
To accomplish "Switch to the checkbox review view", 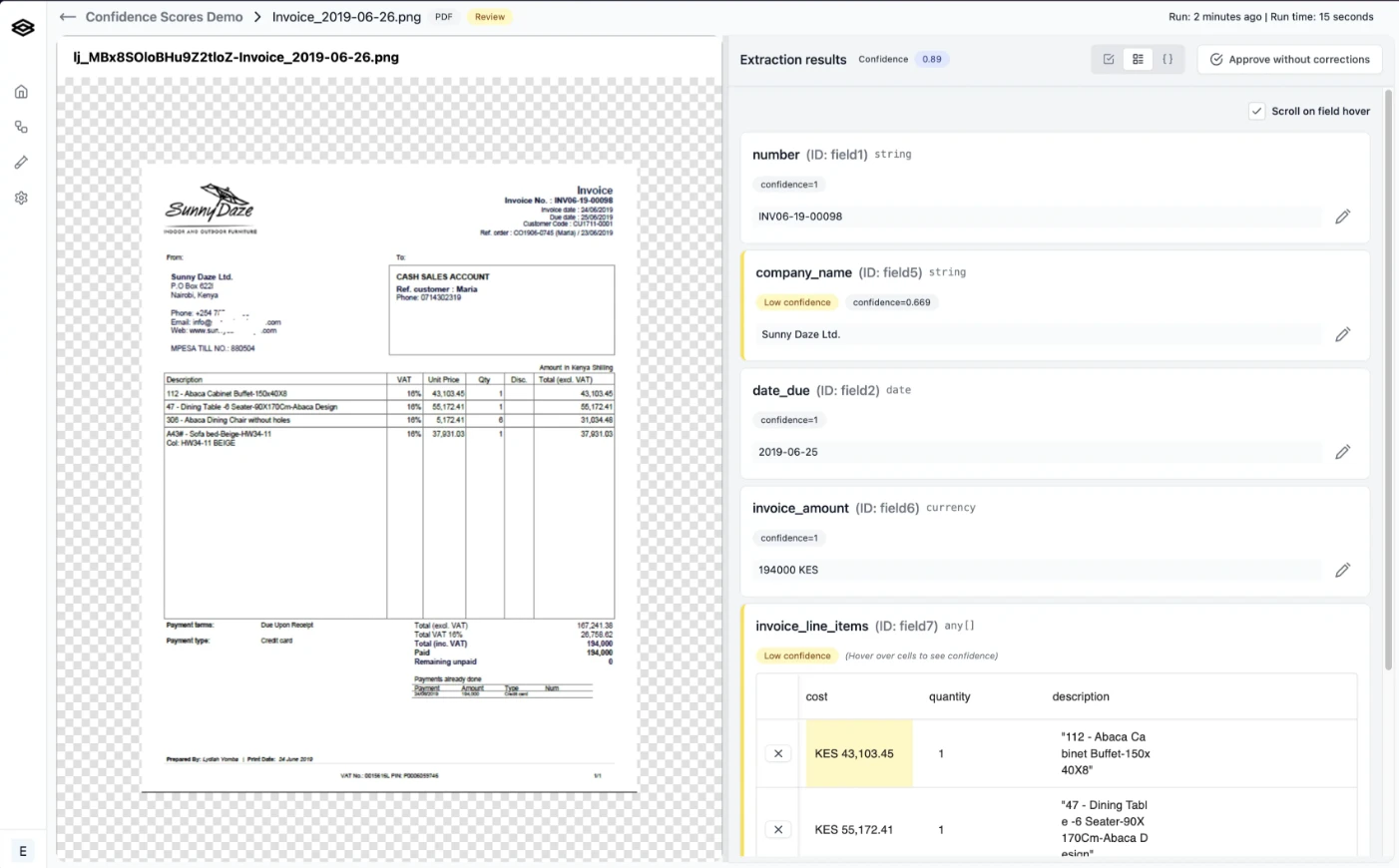I will coord(1109,59).
